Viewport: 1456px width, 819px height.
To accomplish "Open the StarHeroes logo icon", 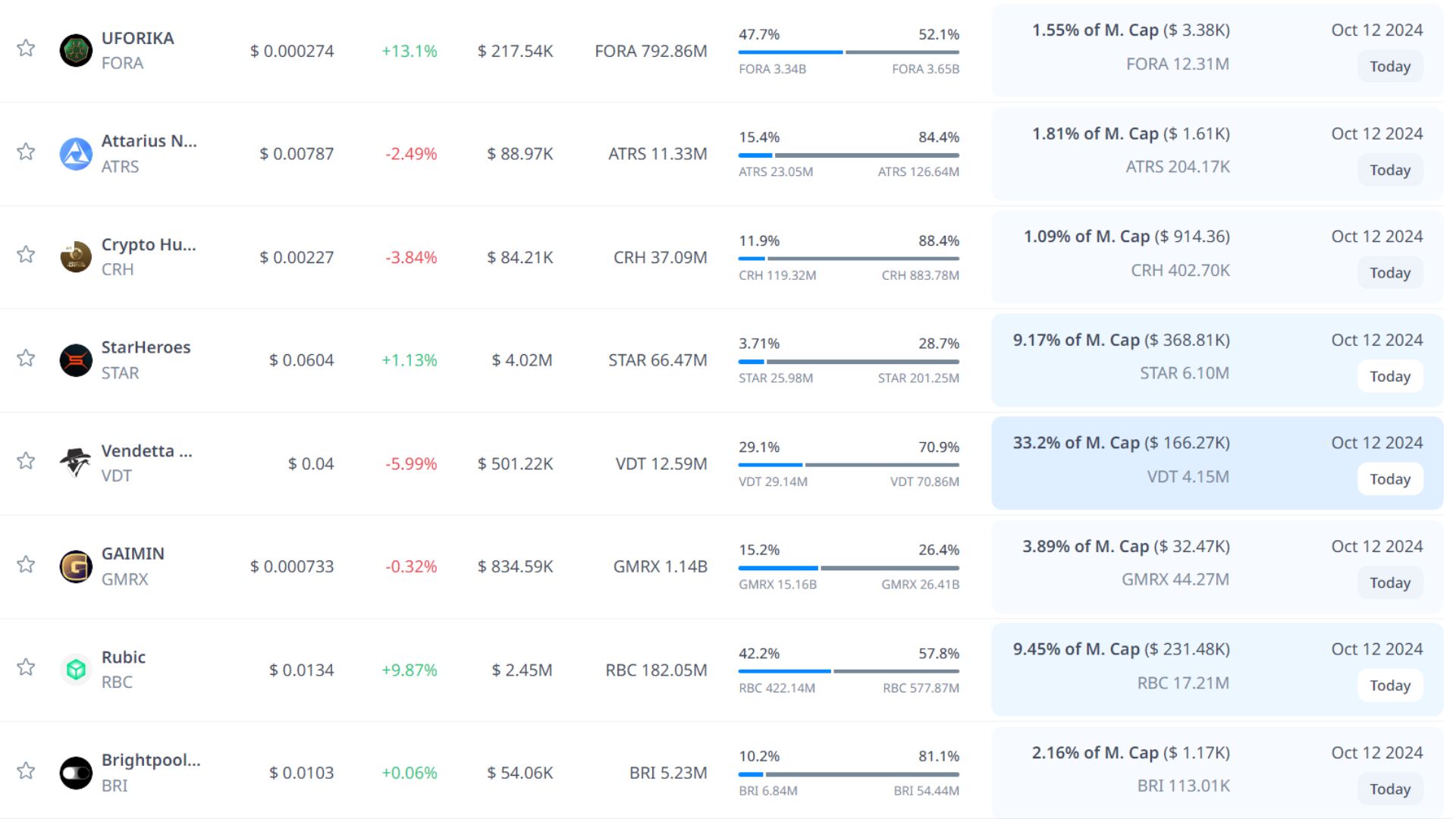I will coord(76,360).
